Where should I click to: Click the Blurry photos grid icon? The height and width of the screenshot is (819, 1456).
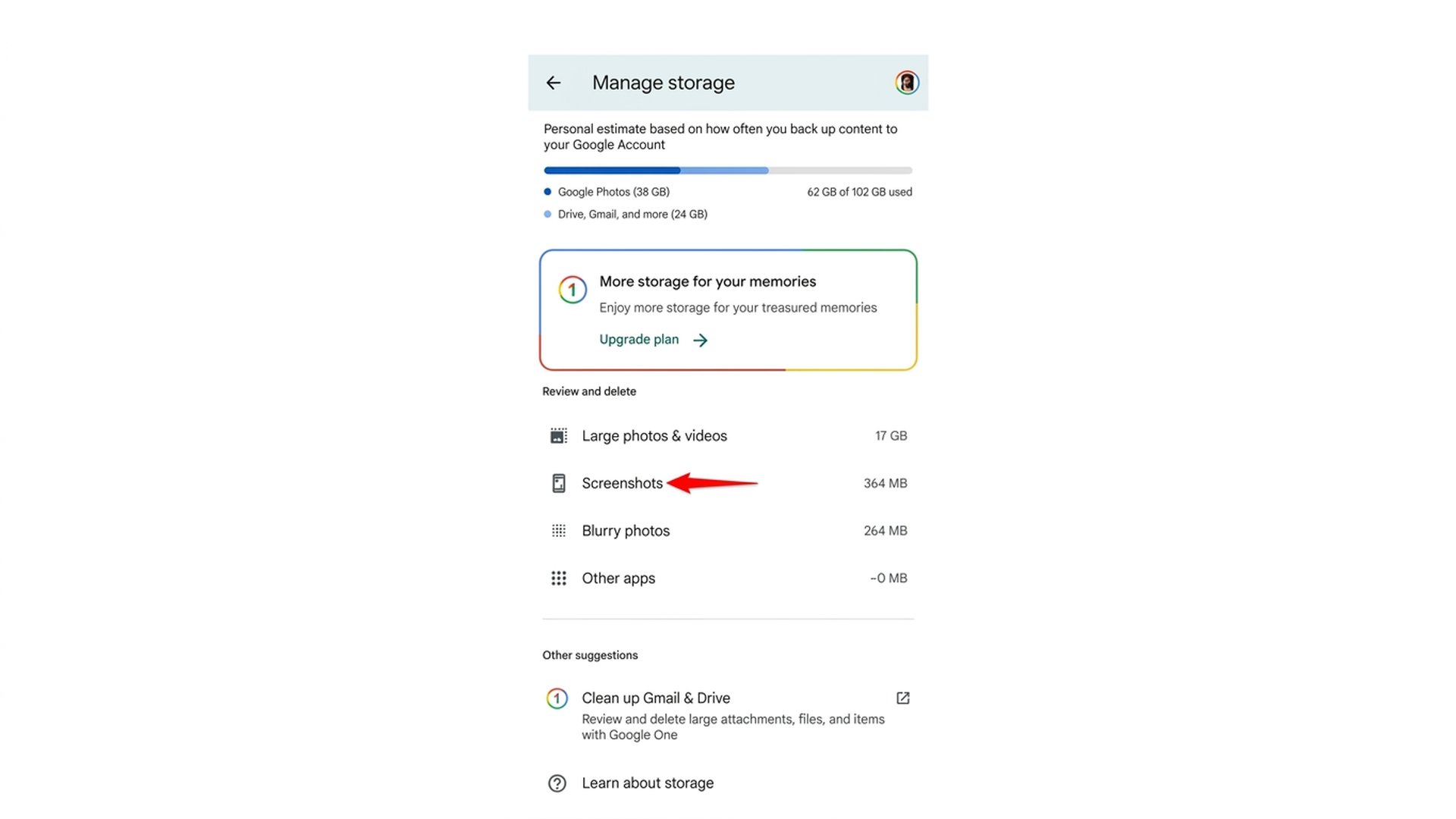click(x=559, y=531)
